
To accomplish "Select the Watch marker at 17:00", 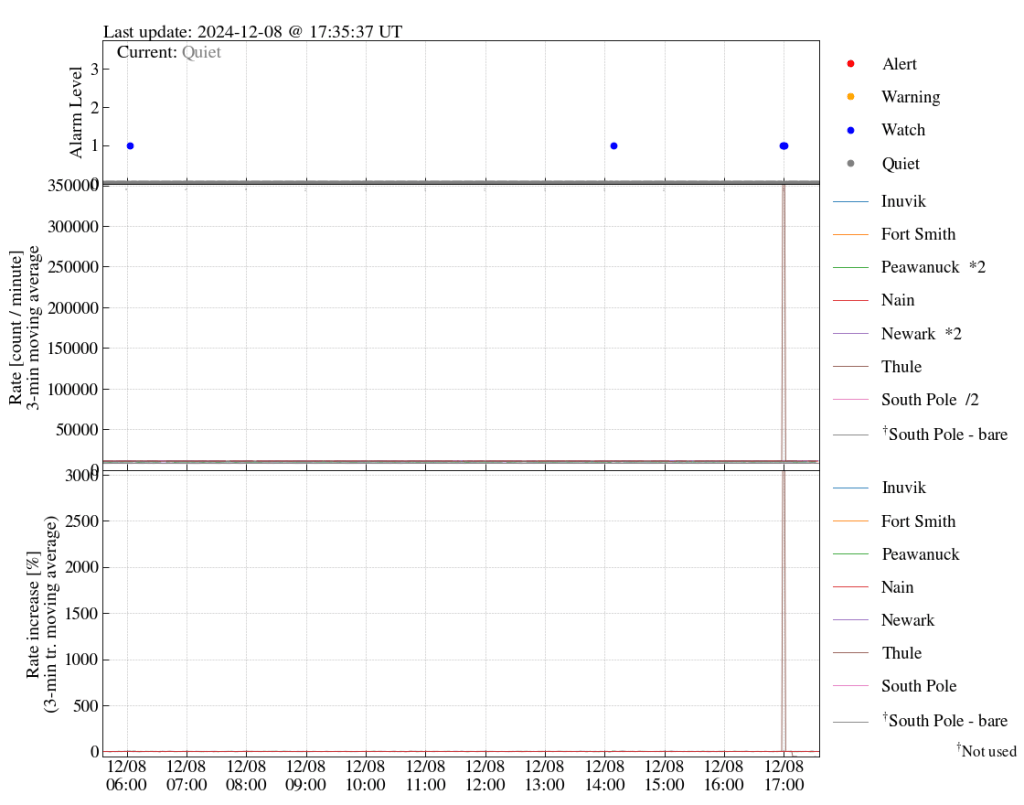I will (x=784, y=146).
